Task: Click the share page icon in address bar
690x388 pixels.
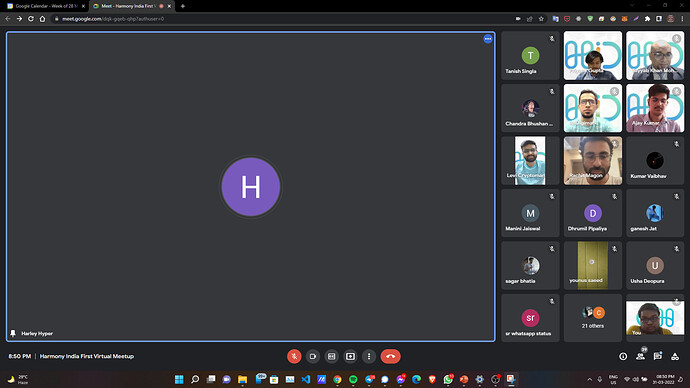Action: [530, 19]
